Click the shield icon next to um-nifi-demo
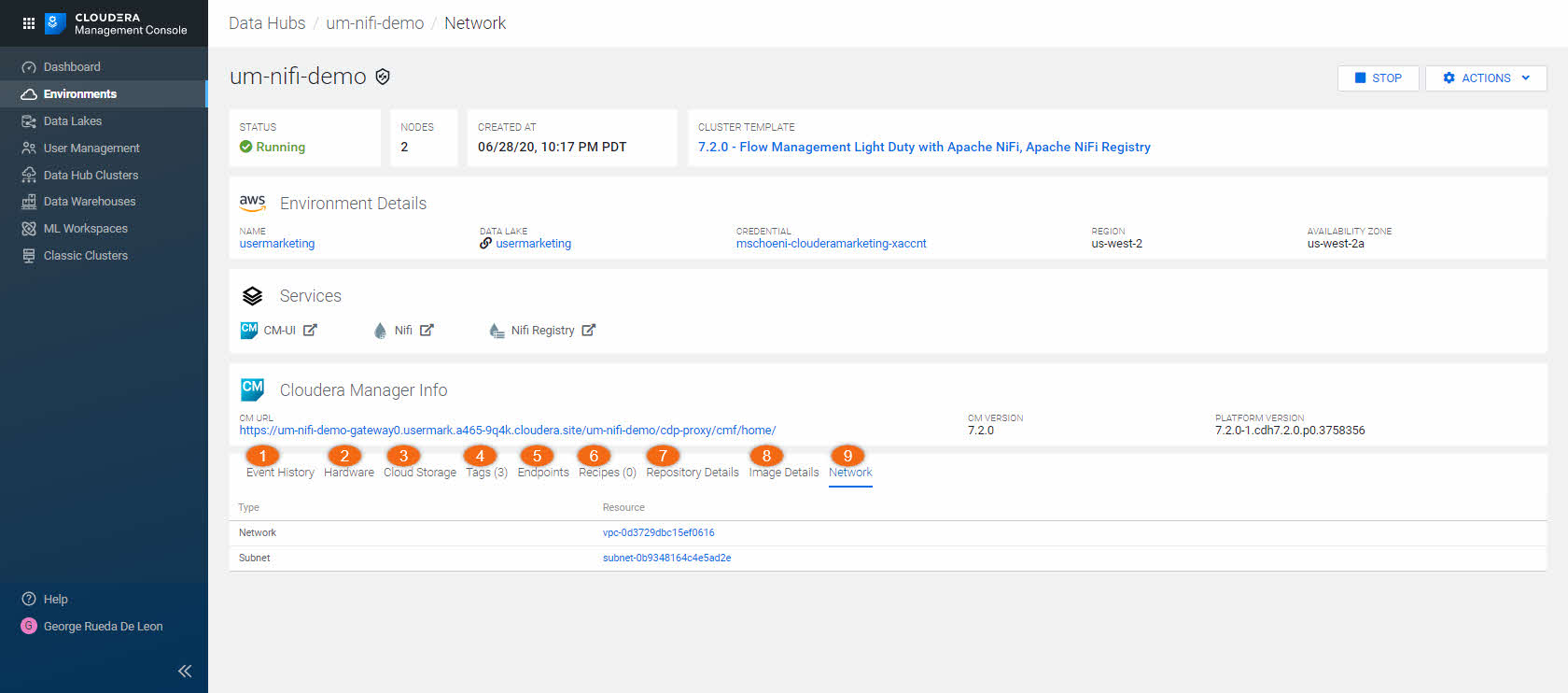Image resolution: width=1568 pixels, height=693 pixels. click(383, 77)
